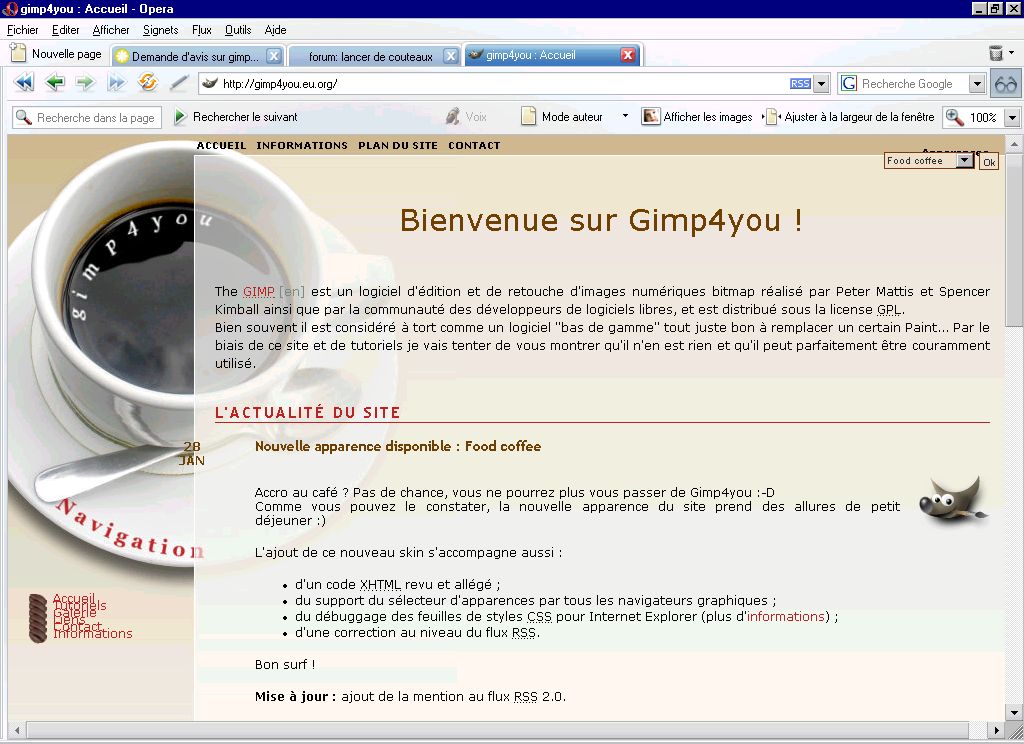Click the Opera logo in the title bar

(10, 8)
